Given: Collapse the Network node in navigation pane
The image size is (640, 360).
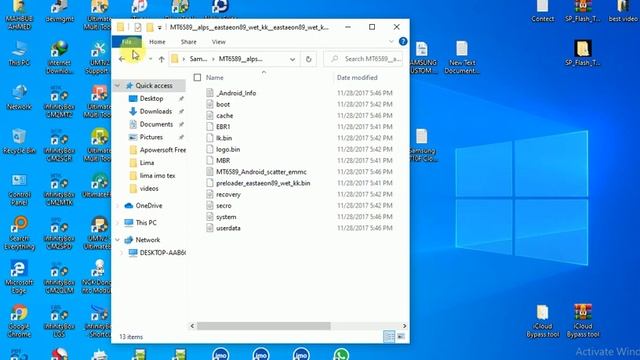Looking at the screenshot, I should [118, 240].
